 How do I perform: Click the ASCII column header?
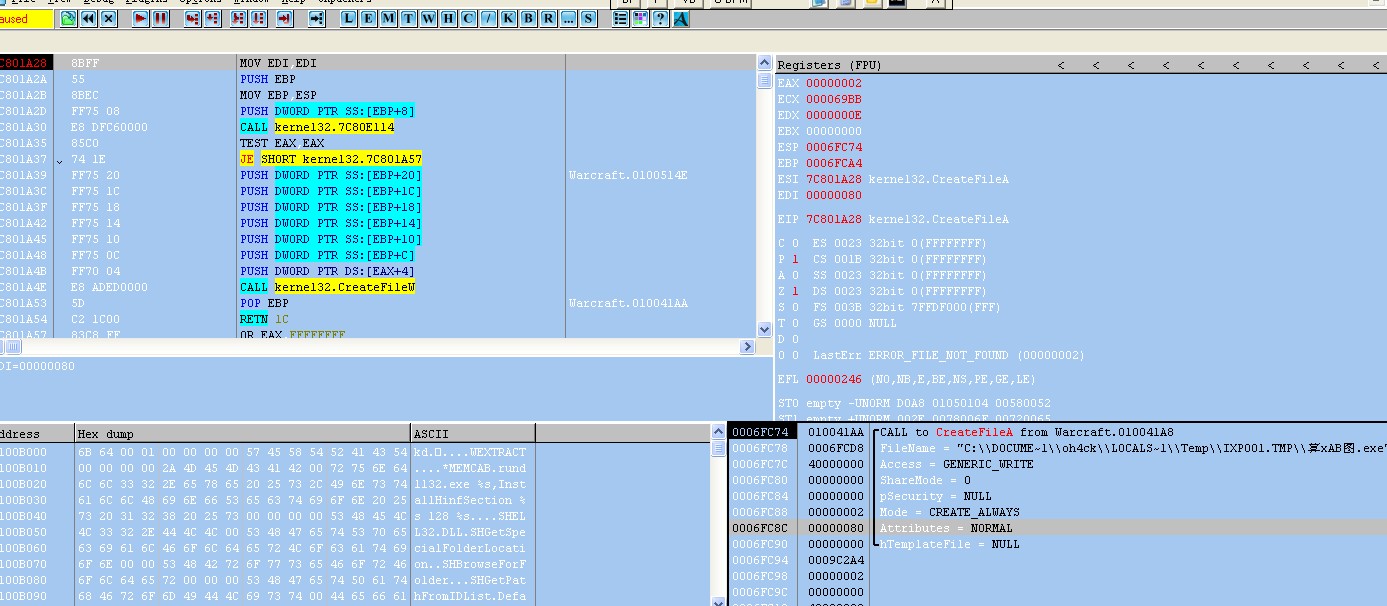(473, 434)
